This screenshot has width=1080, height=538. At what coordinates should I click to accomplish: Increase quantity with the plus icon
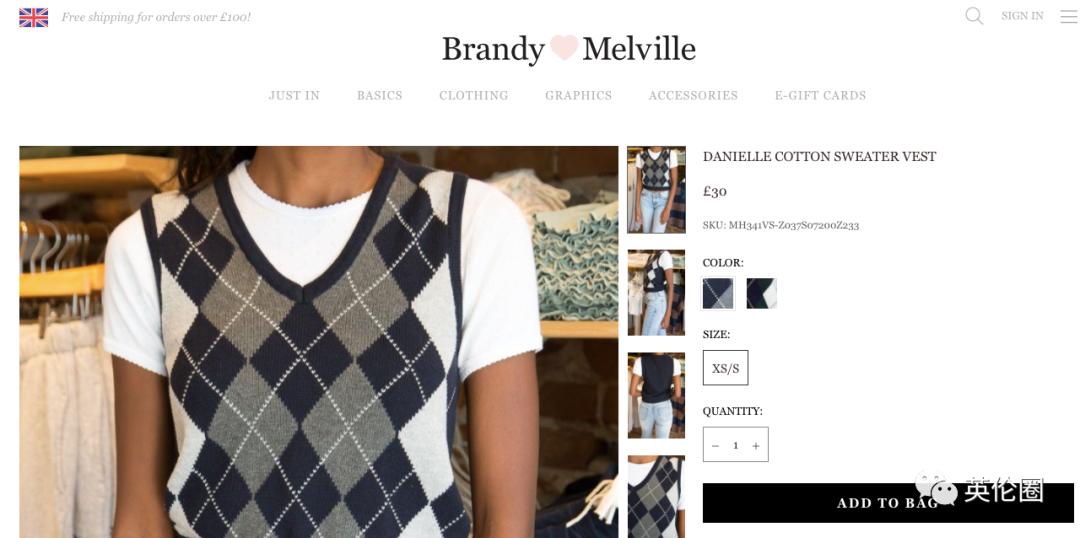756,446
